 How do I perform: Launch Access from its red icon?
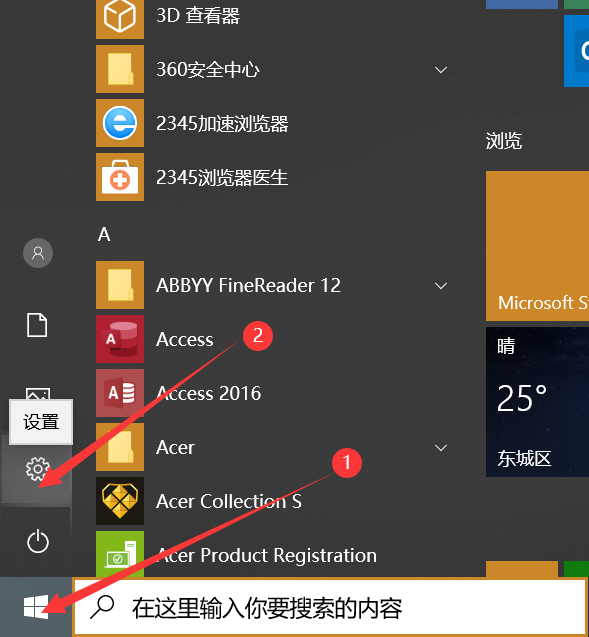[x=120, y=339]
